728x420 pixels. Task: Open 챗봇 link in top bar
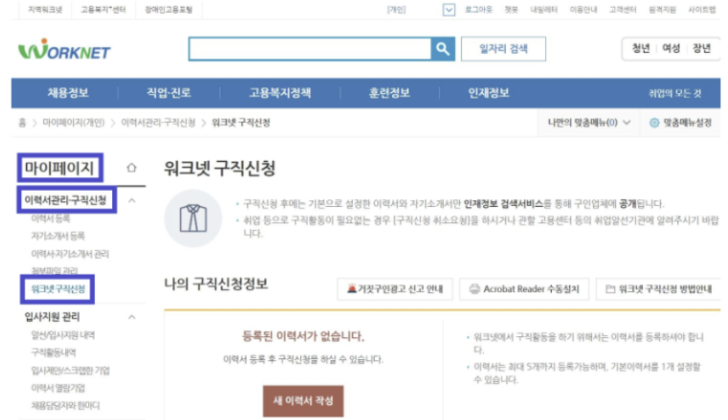point(511,10)
